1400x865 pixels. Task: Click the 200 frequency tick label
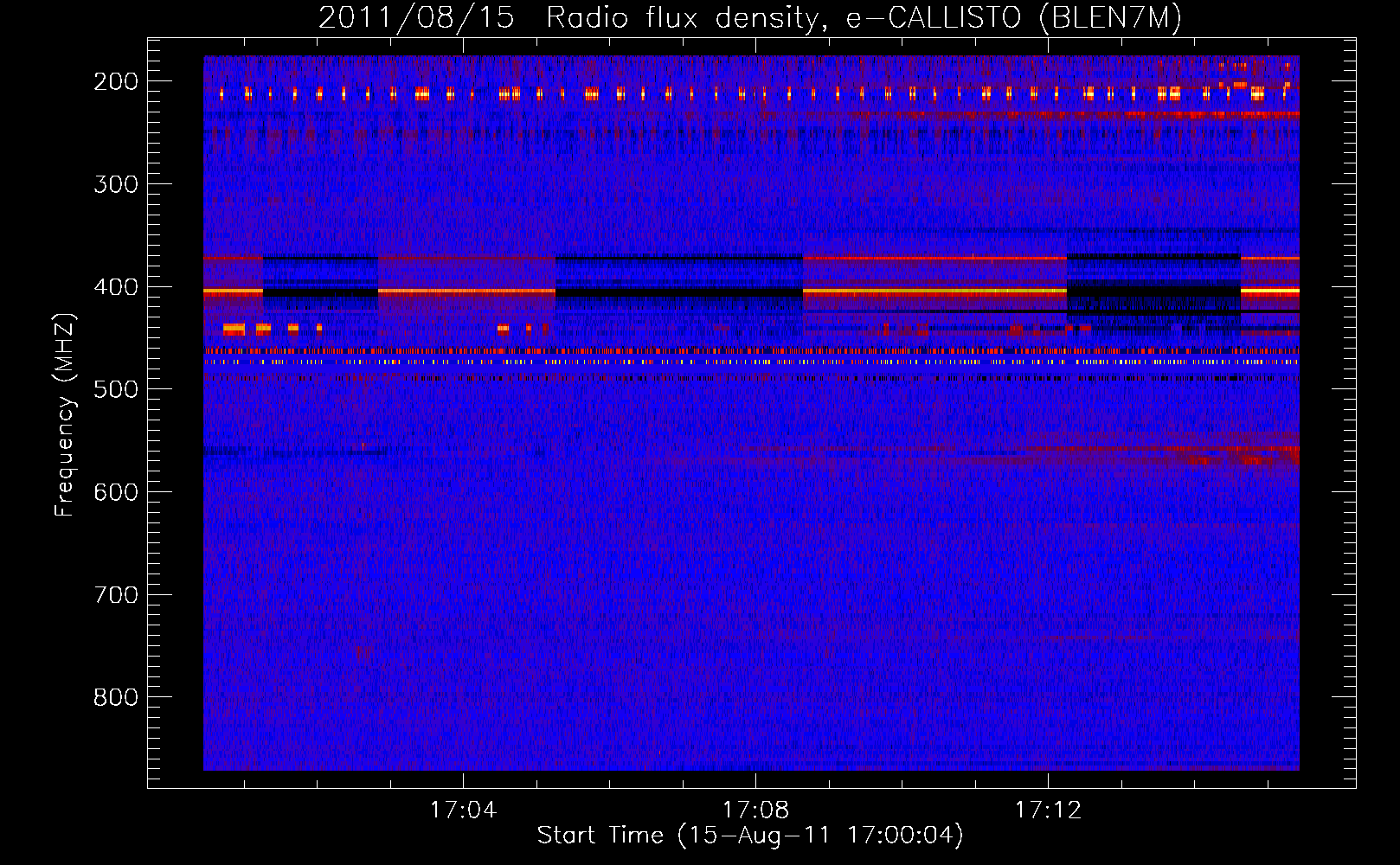116,81
